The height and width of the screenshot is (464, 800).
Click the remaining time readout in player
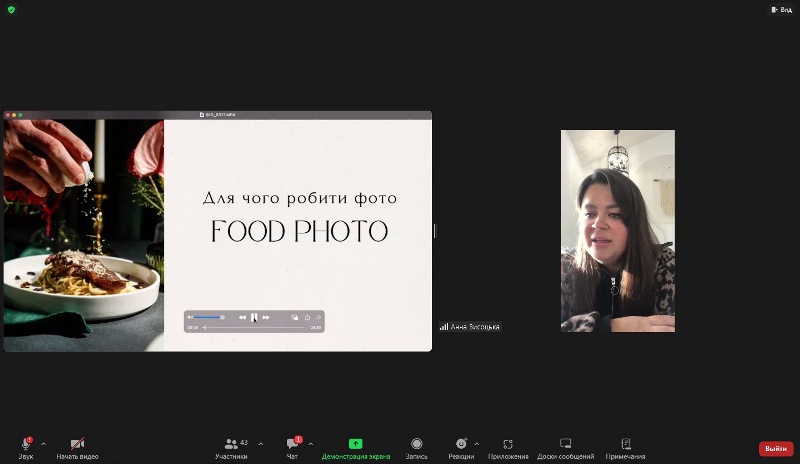tap(316, 328)
